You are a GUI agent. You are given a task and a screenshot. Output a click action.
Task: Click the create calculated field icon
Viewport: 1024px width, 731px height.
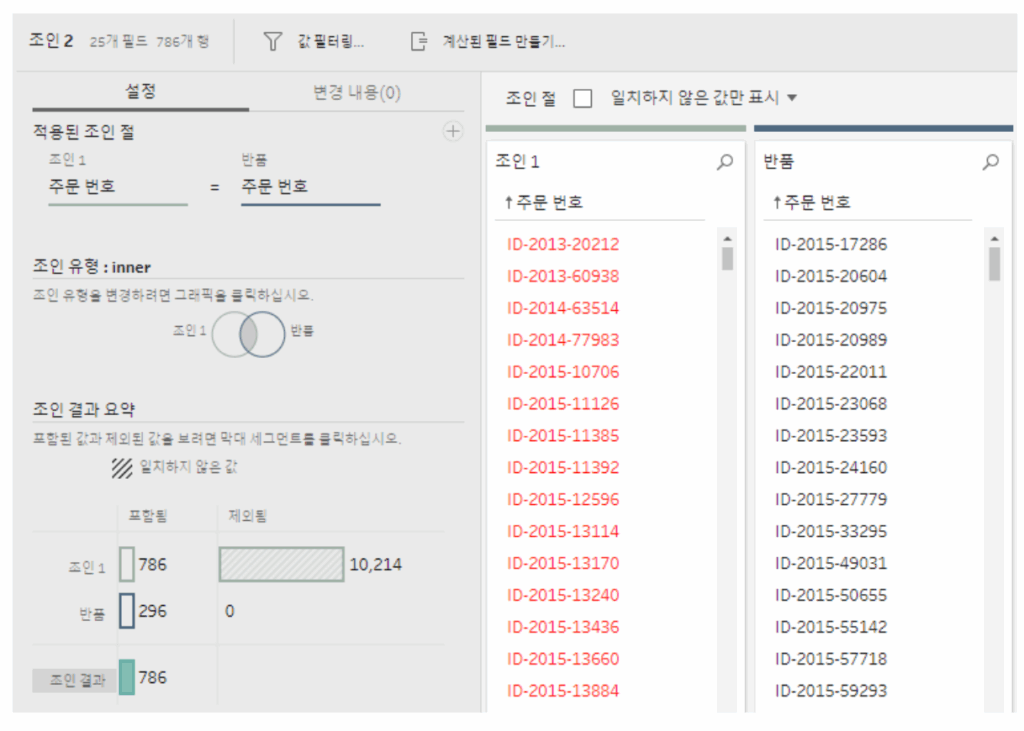click(x=418, y=41)
